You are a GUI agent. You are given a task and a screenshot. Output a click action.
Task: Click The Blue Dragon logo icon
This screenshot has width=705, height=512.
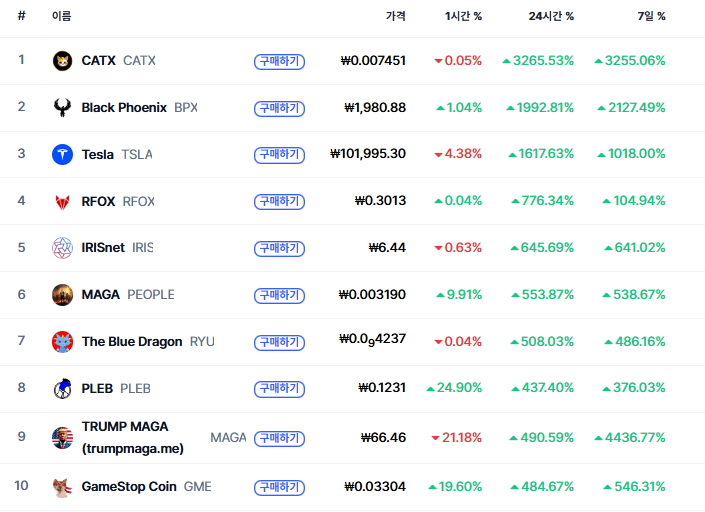coord(62,342)
